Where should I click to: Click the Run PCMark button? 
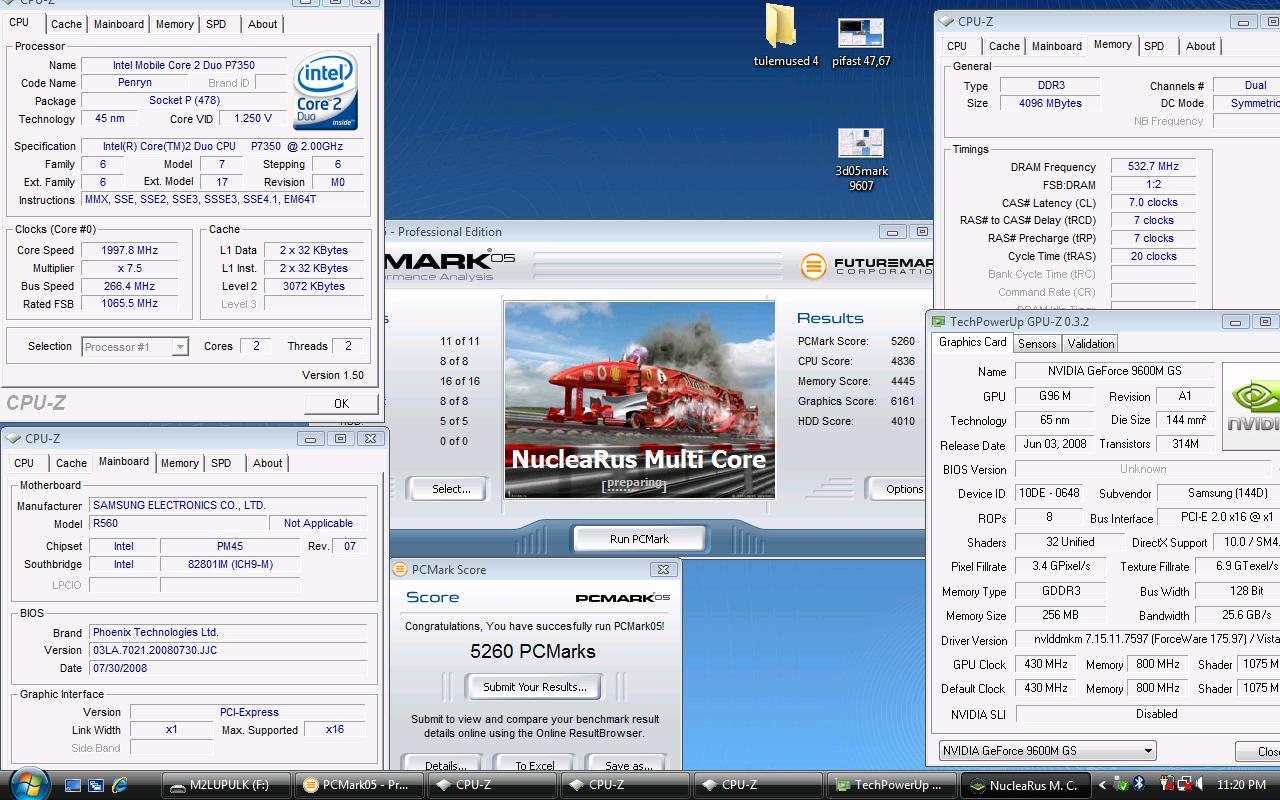pyautogui.click(x=639, y=539)
